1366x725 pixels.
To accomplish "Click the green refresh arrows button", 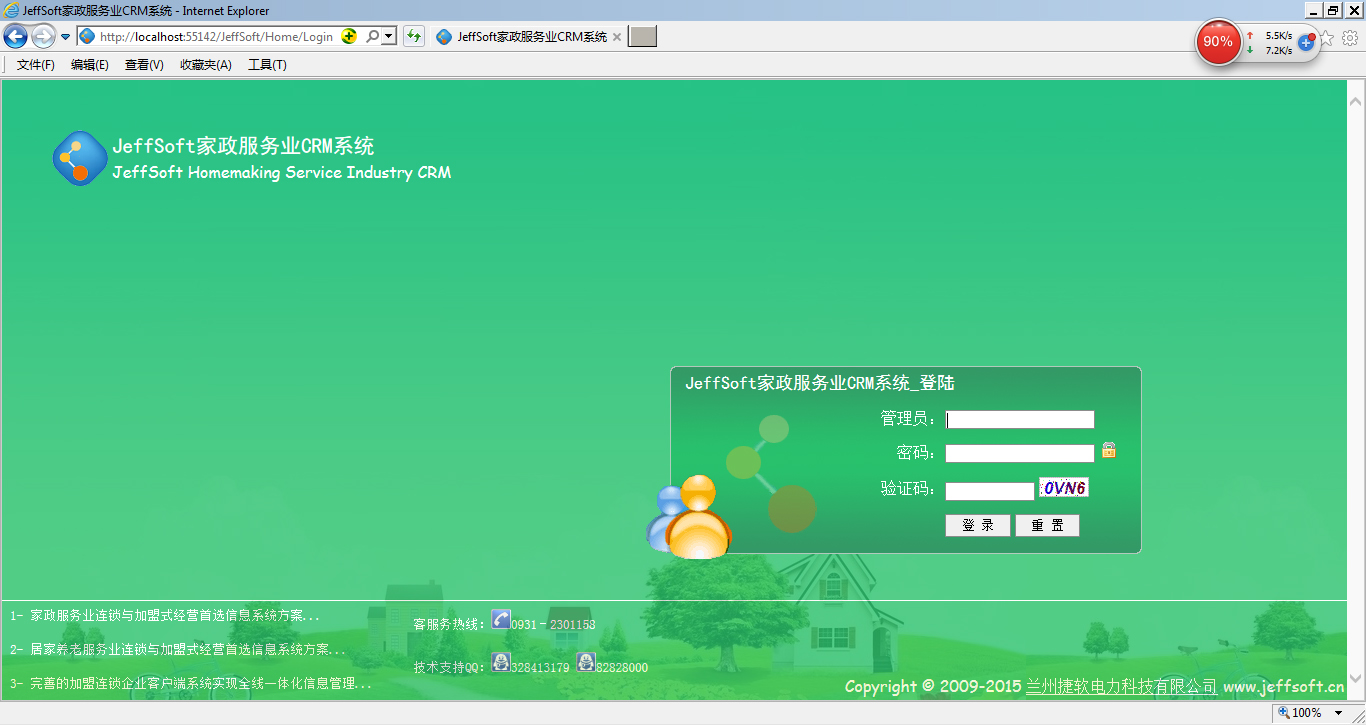I will [413, 36].
